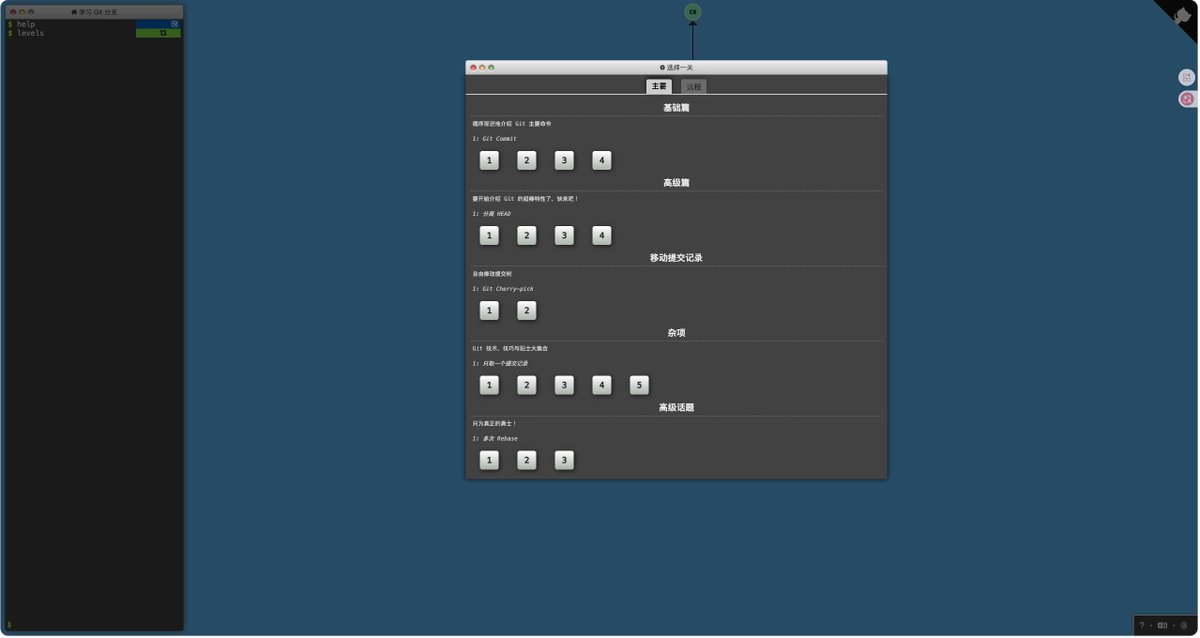This screenshot has width=1200, height=638.
Task: Choose level 3 in 杂项 section
Action: pyautogui.click(x=564, y=385)
